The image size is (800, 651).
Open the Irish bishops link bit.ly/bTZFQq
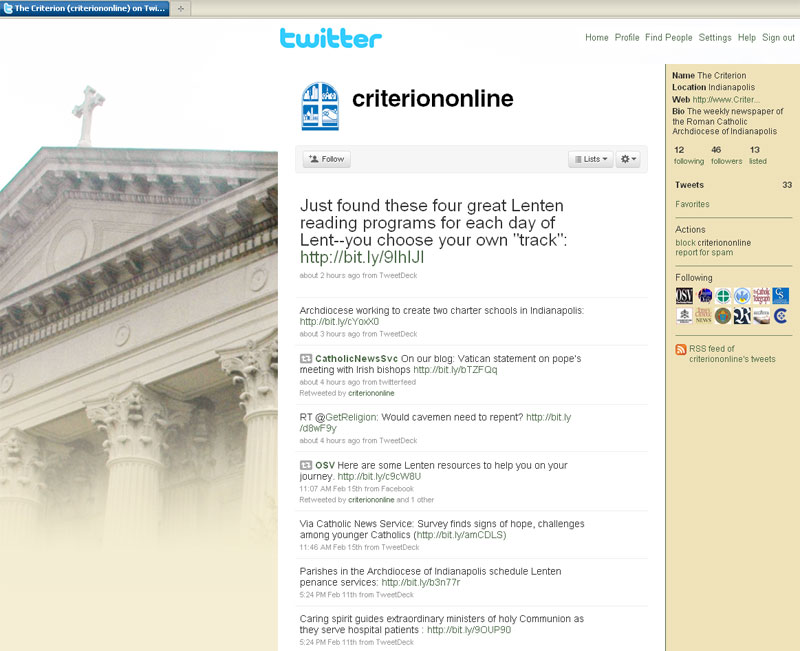[x=455, y=370]
